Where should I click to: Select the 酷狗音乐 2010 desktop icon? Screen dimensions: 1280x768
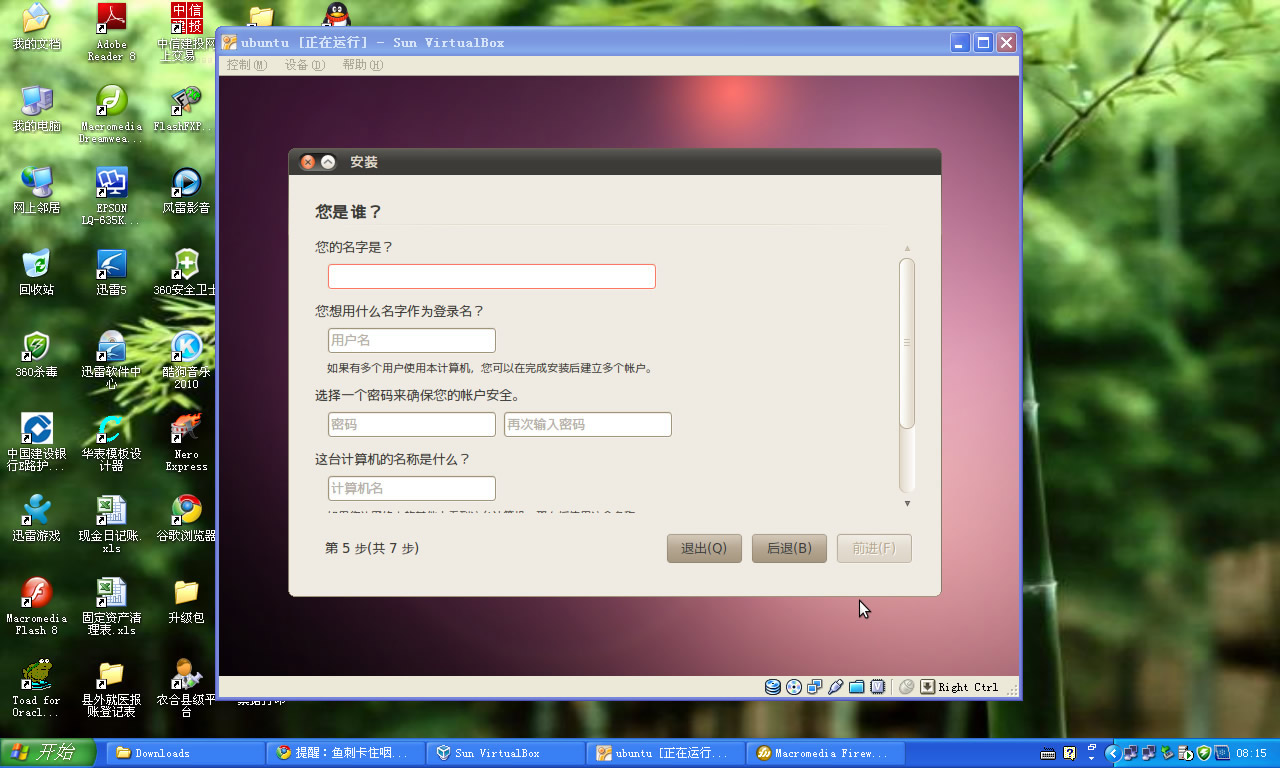click(x=186, y=361)
